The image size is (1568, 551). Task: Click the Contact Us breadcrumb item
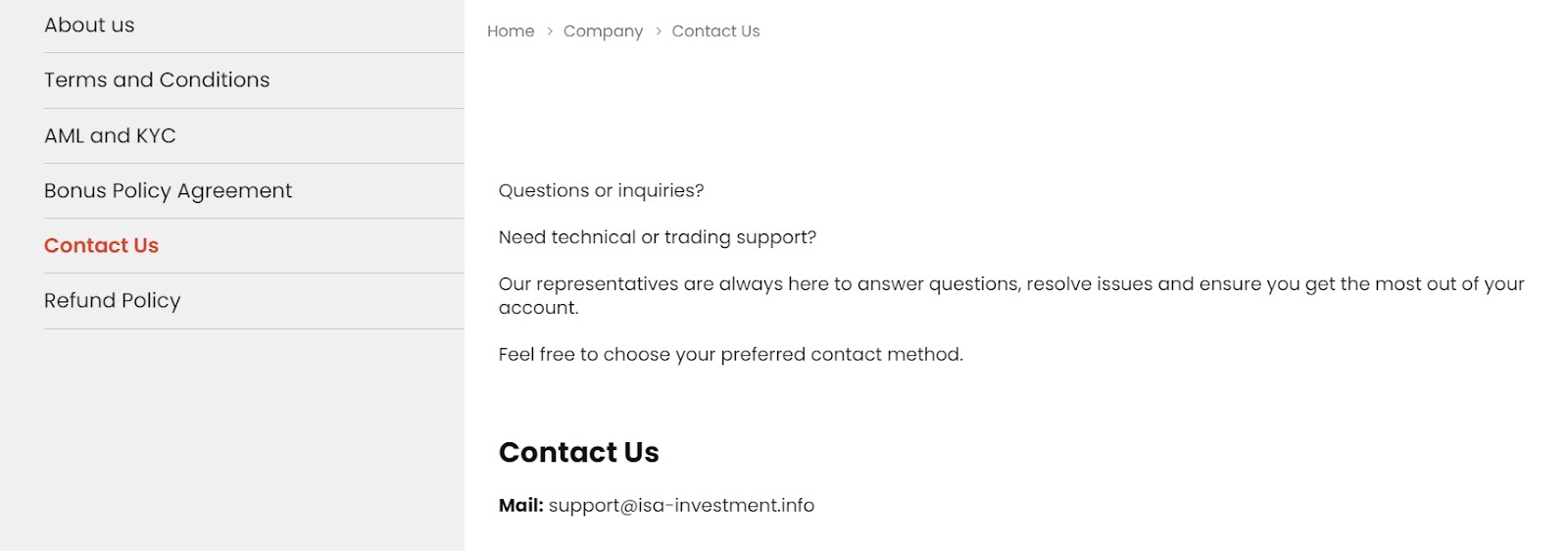(715, 31)
